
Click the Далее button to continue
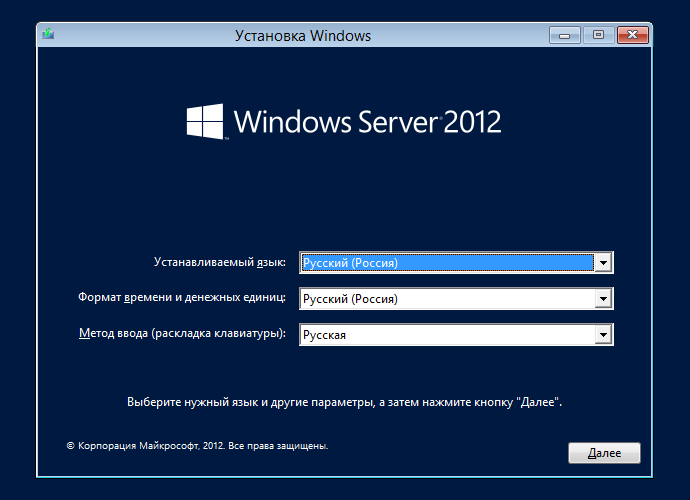click(x=604, y=453)
